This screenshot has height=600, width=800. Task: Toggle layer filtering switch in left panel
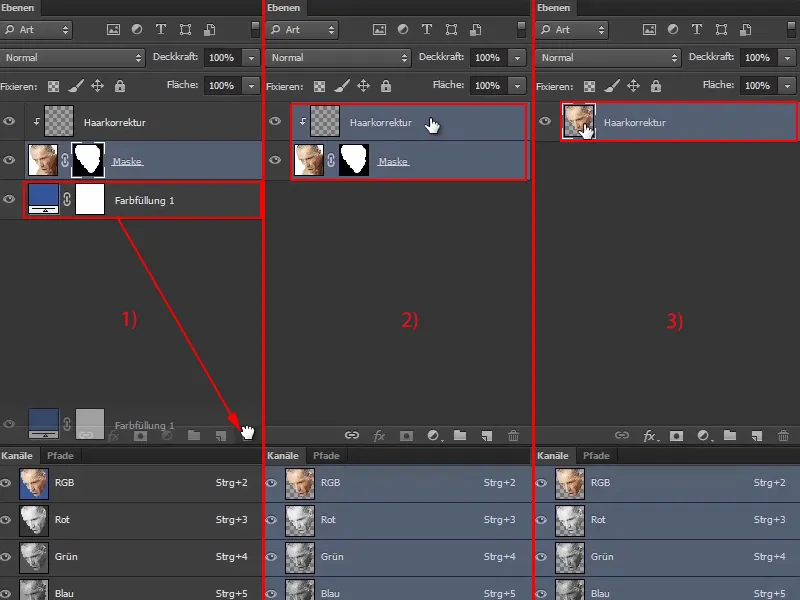pos(255,29)
